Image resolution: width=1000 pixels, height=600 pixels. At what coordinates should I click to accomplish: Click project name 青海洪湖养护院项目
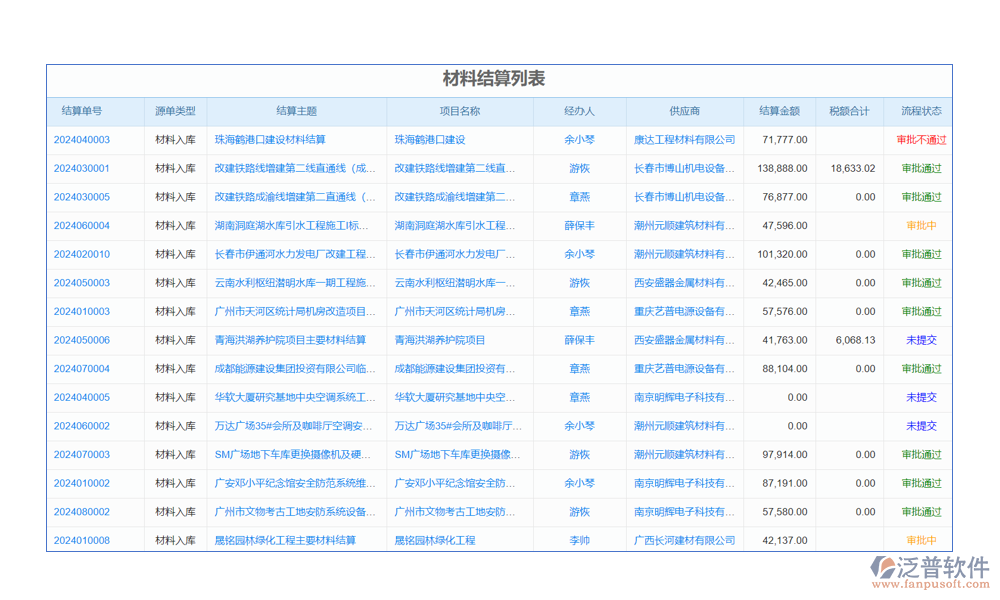tap(440, 340)
